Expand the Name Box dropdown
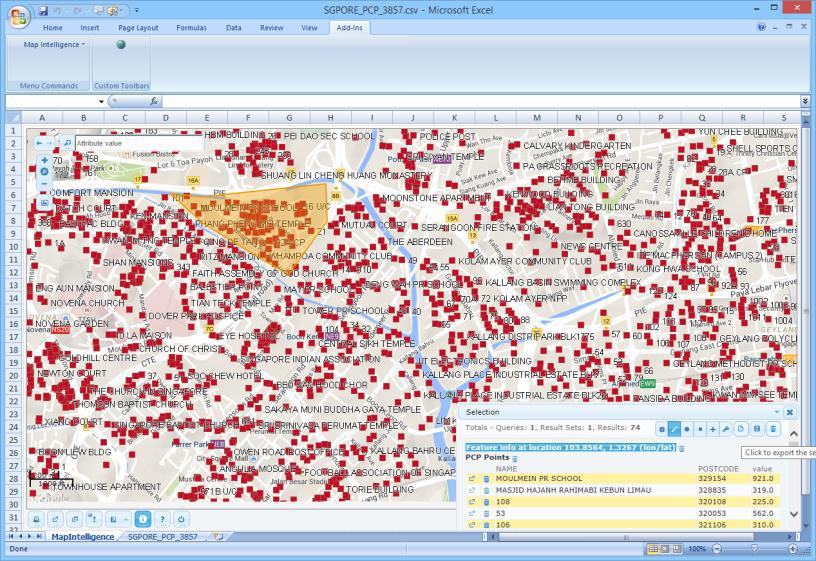Image resolution: width=816 pixels, height=561 pixels. [x=101, y=101]
